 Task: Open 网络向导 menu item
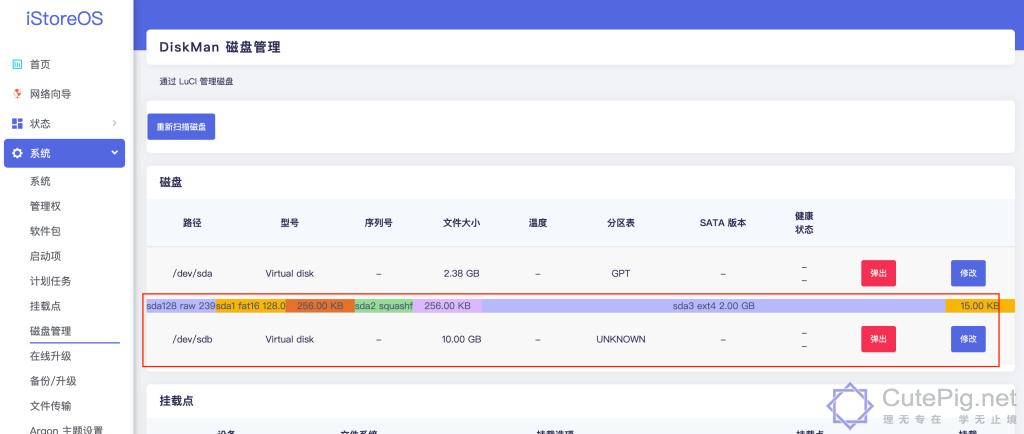coord(50,94)
